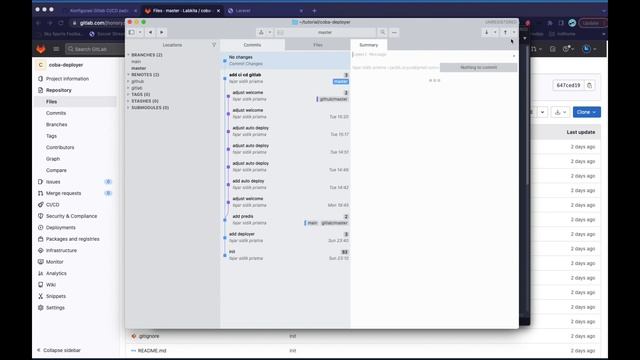Collapse the BRANCHES (2) section
Image resolution: width=640 pixels, height=360 pixels.
tap(129, 55)
